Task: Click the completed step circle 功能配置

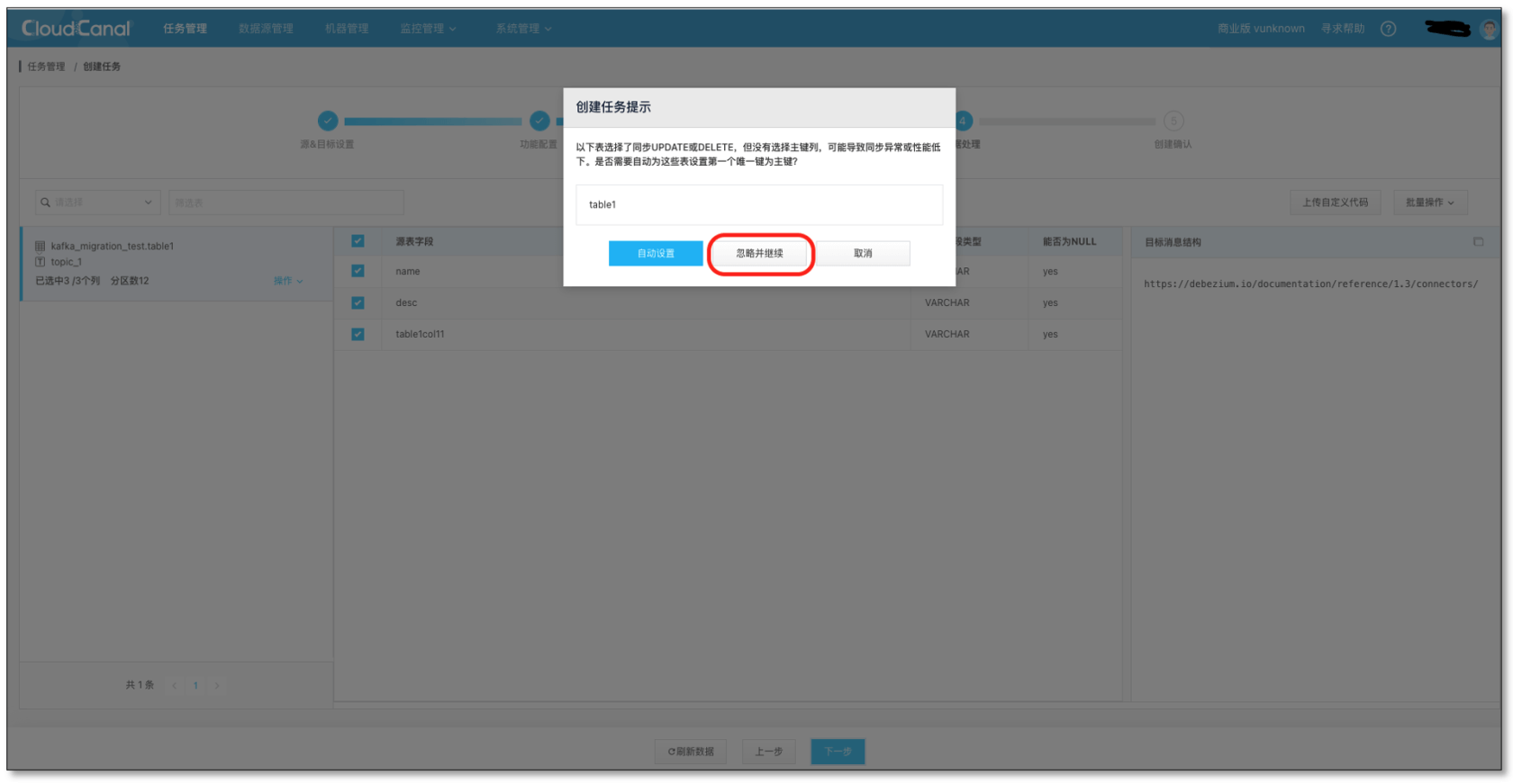Action: click(539, 121)
